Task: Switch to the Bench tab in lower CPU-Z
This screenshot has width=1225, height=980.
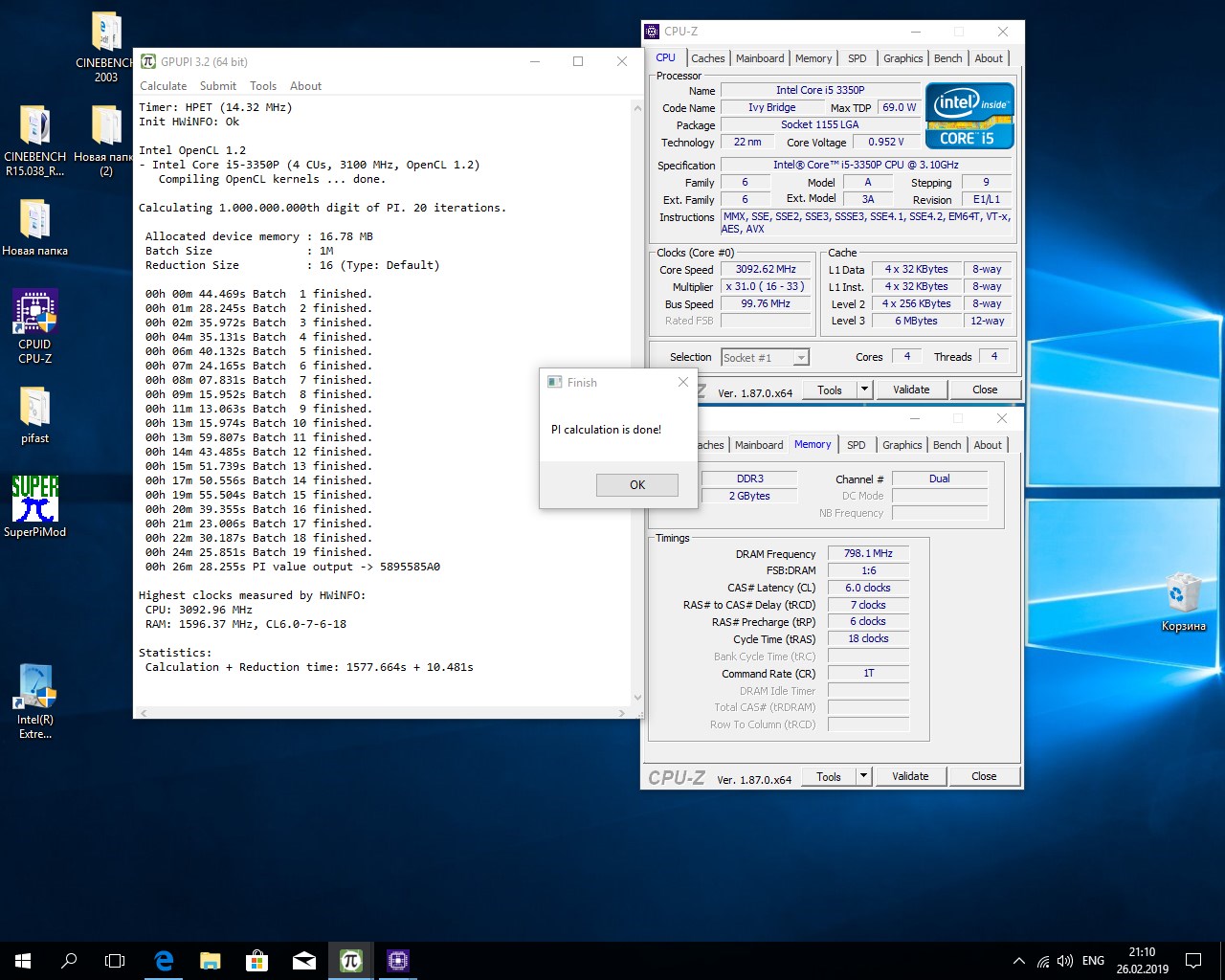Action: (x=947, y=445)
